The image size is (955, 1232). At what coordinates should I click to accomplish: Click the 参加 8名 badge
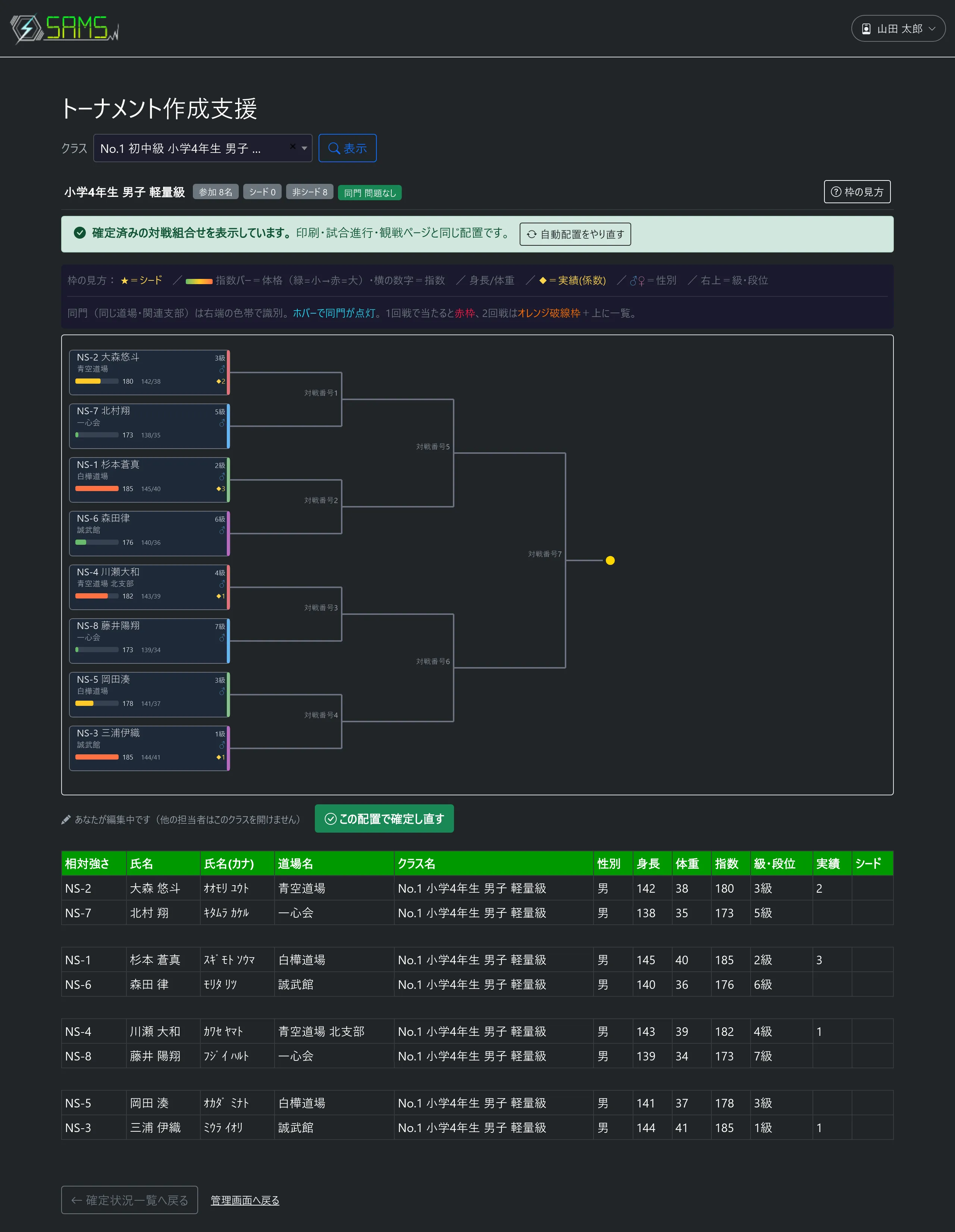pyautogui.click(x=216, y=192)
